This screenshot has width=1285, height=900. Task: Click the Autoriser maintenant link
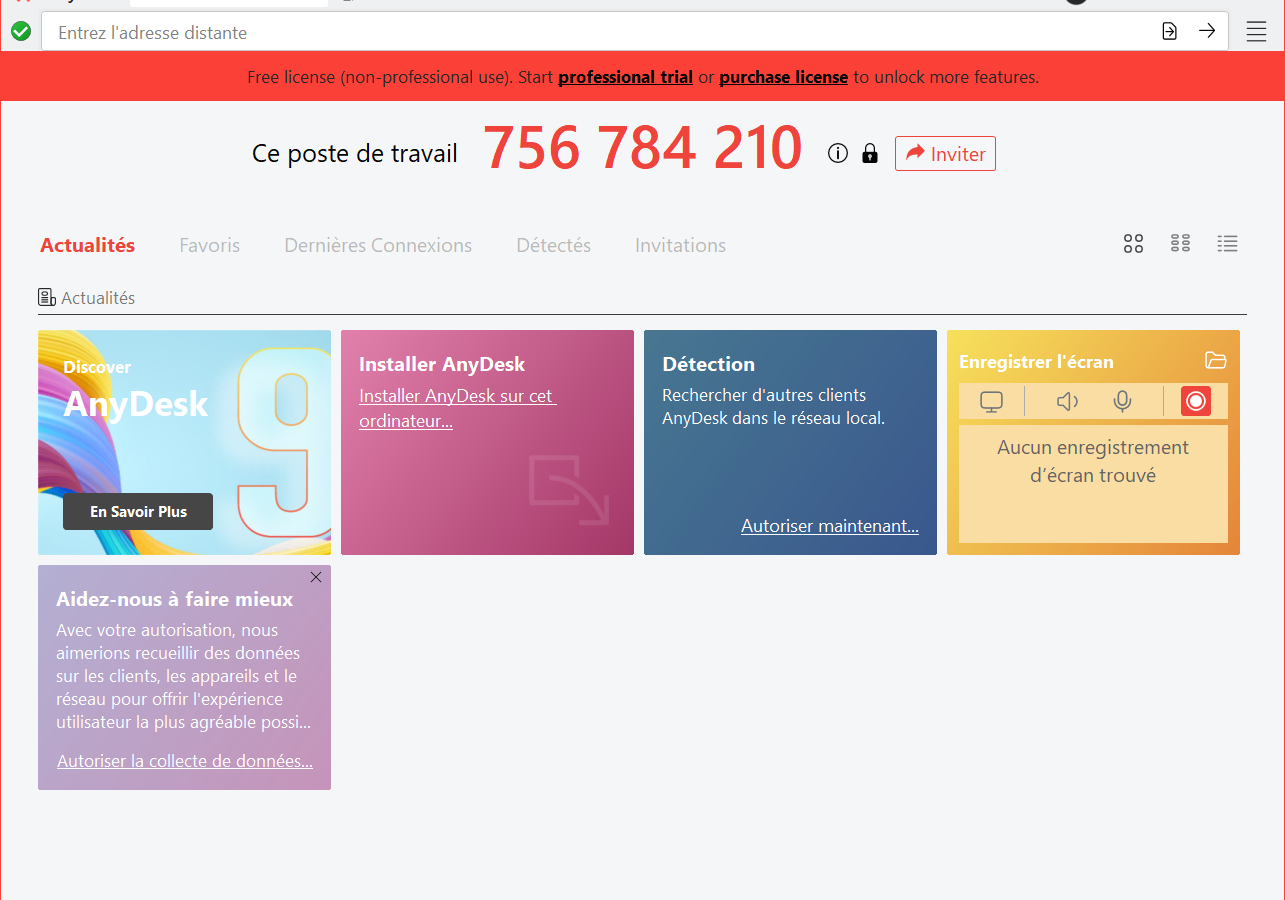pyautogui.click(x=830, y=526)
